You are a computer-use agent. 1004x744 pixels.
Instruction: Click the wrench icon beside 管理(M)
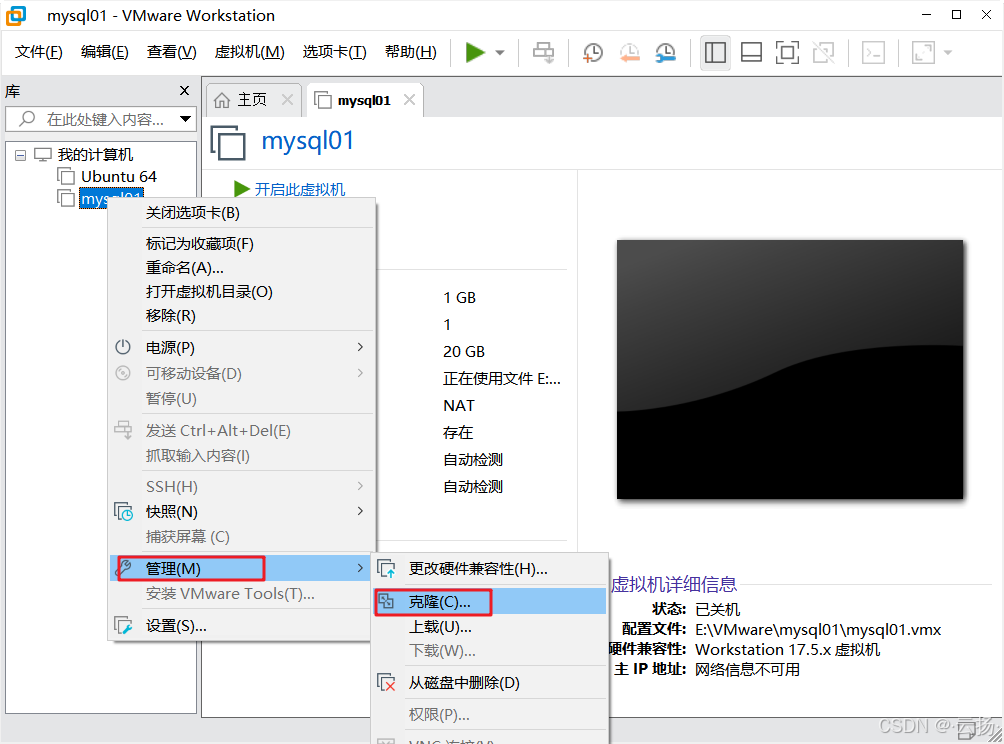click(124, 567)
